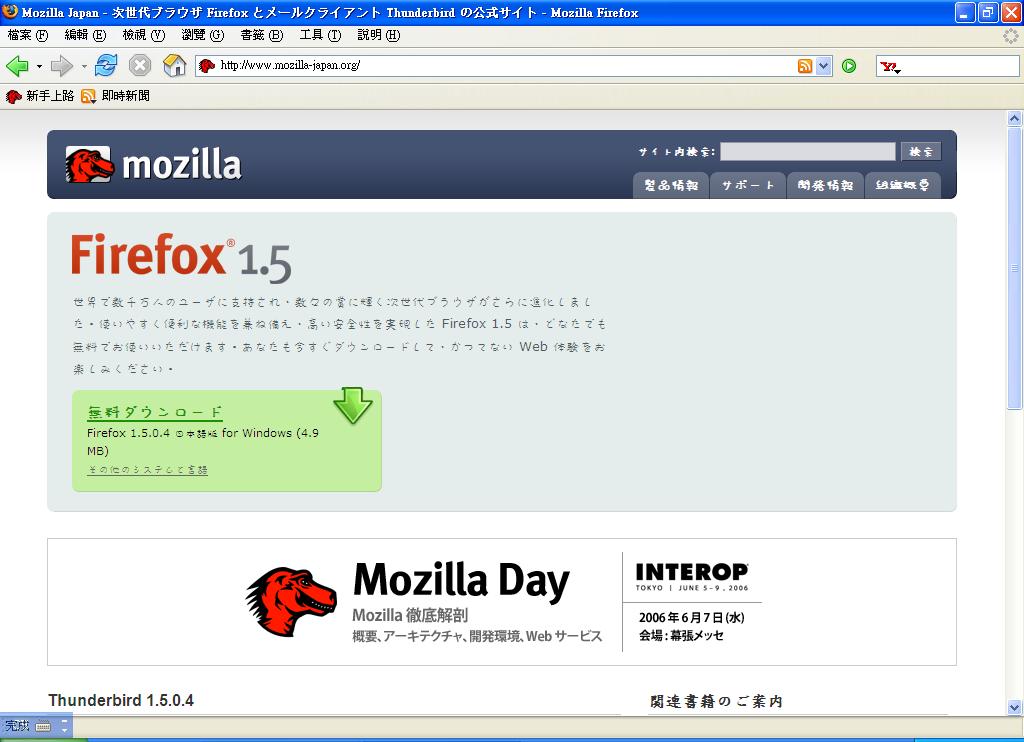This screenshot has height=742, width=1024.
Task: Switch to the サポート tab
Action: click(x=748, y=186)
